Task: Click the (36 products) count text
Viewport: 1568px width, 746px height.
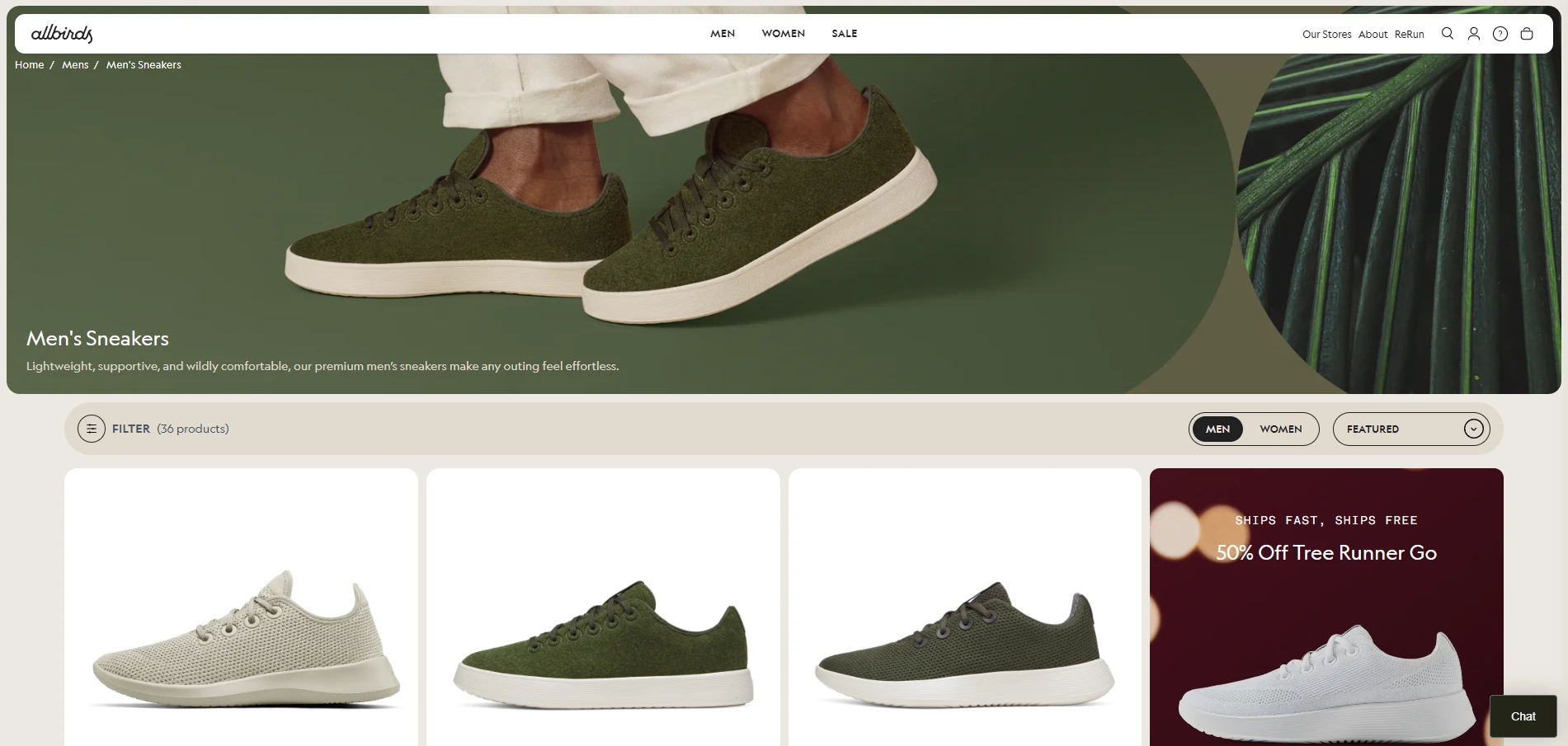Action: (x=193, y=429)
